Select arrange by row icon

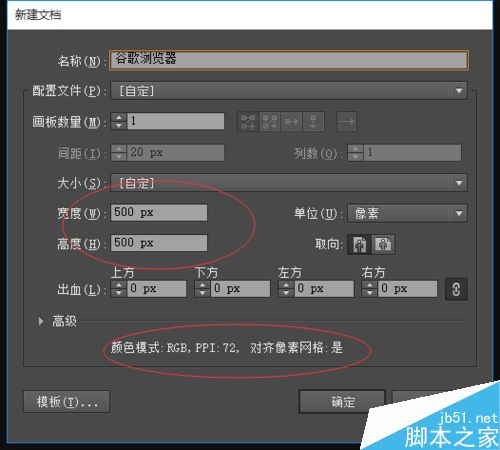pos(291,122)
